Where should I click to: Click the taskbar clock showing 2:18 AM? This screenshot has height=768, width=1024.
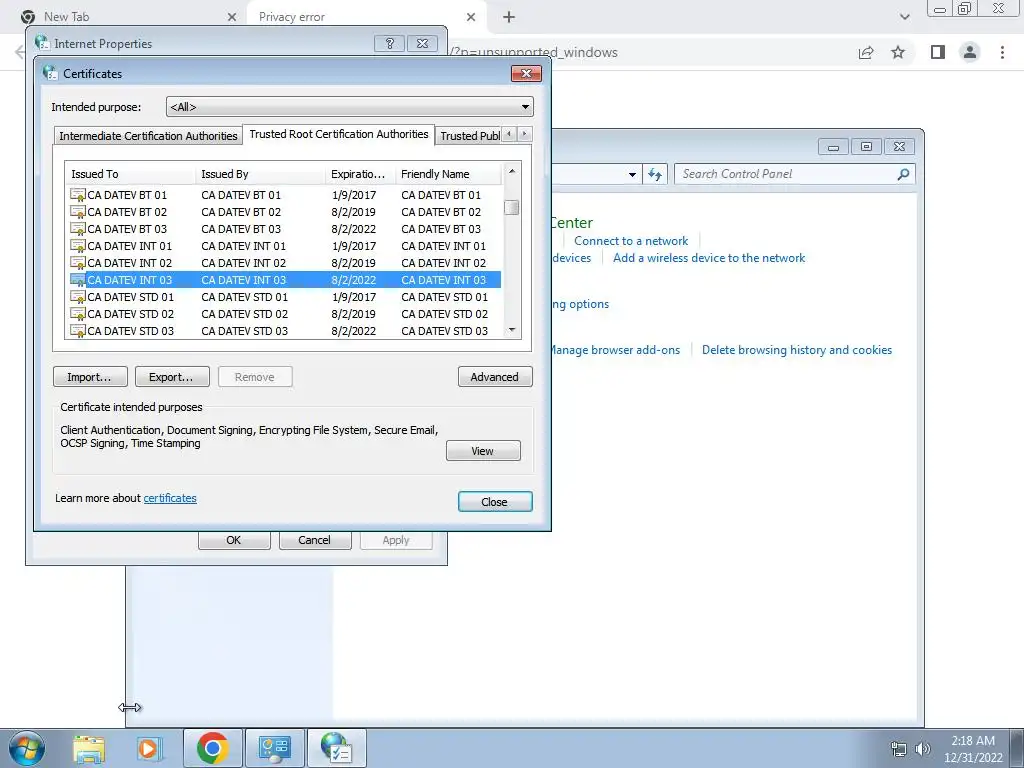point(973,749)
